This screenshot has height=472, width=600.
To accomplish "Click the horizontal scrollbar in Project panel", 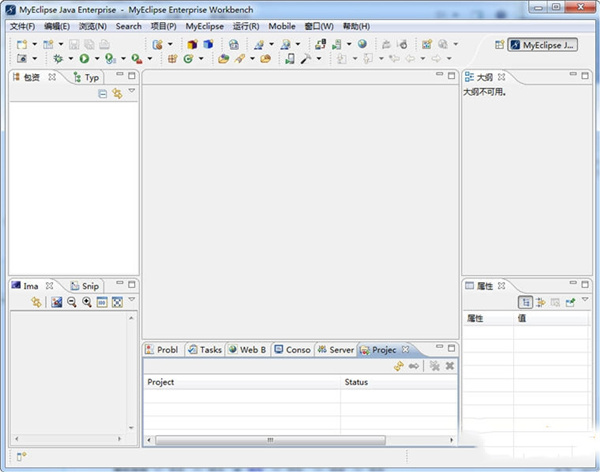I will [x=271, y=440].
